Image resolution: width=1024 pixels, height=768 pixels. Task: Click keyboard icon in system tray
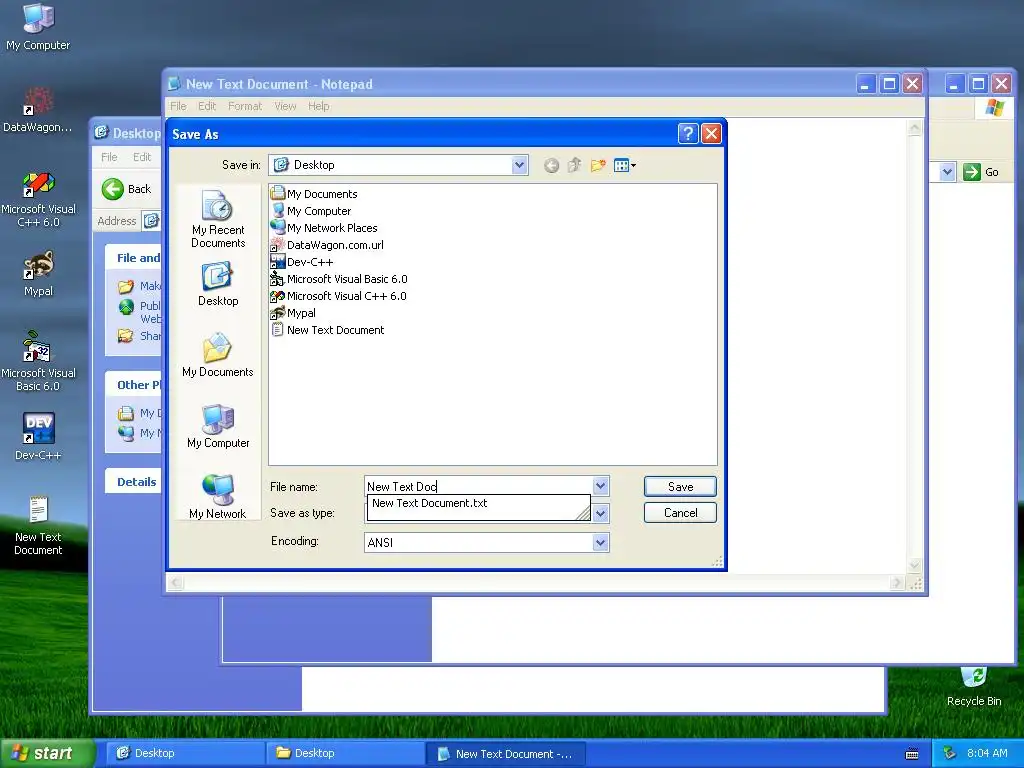pos(912,754)
